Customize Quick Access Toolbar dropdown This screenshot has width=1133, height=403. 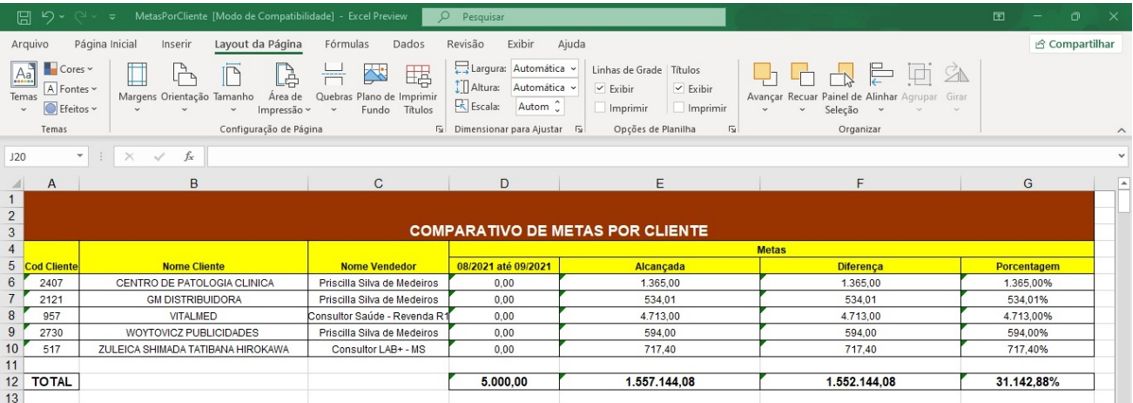point(112,16)
